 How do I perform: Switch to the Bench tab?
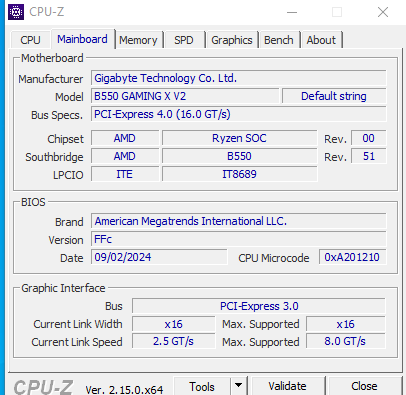pyautogui.click(x=279, y=40)
